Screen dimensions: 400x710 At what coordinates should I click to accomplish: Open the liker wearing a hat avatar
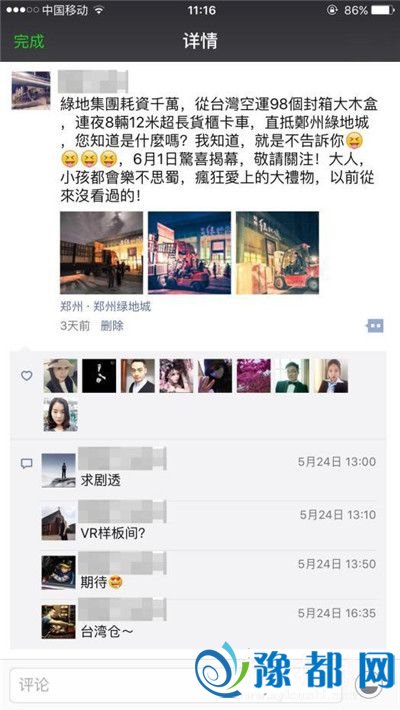[x=60, y=375]
